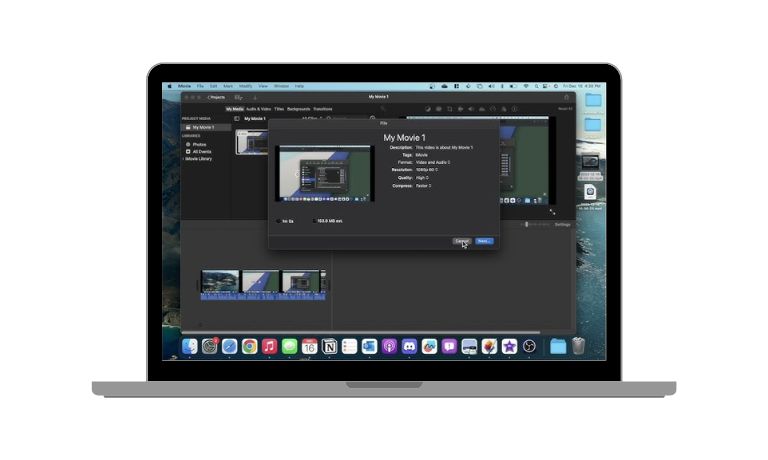Switch to the Transitions tab
This screenshot has height=460, width=768.
click(x=323, y=108)
